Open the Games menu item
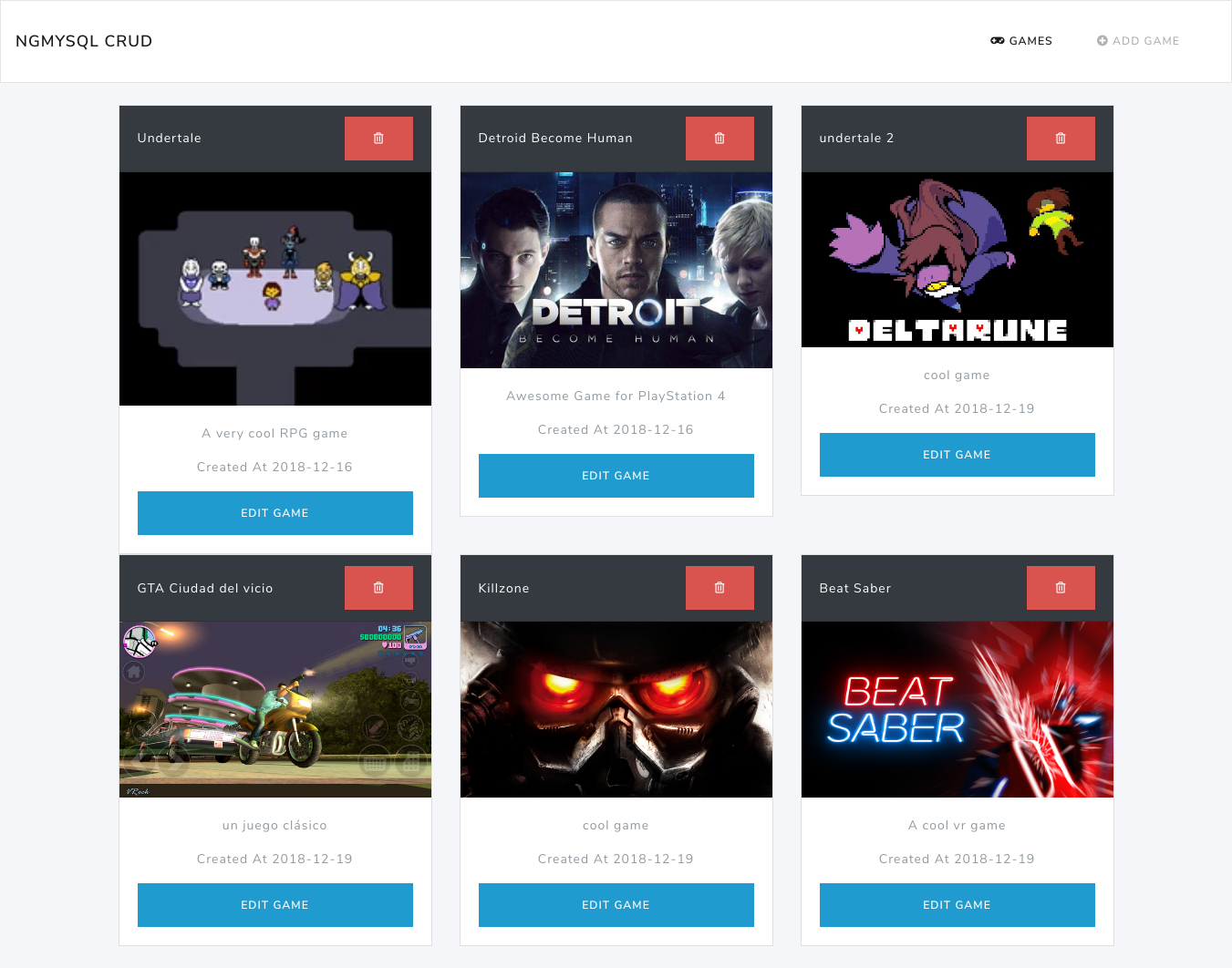1232x968 pixels. (x=1021, y=41)
